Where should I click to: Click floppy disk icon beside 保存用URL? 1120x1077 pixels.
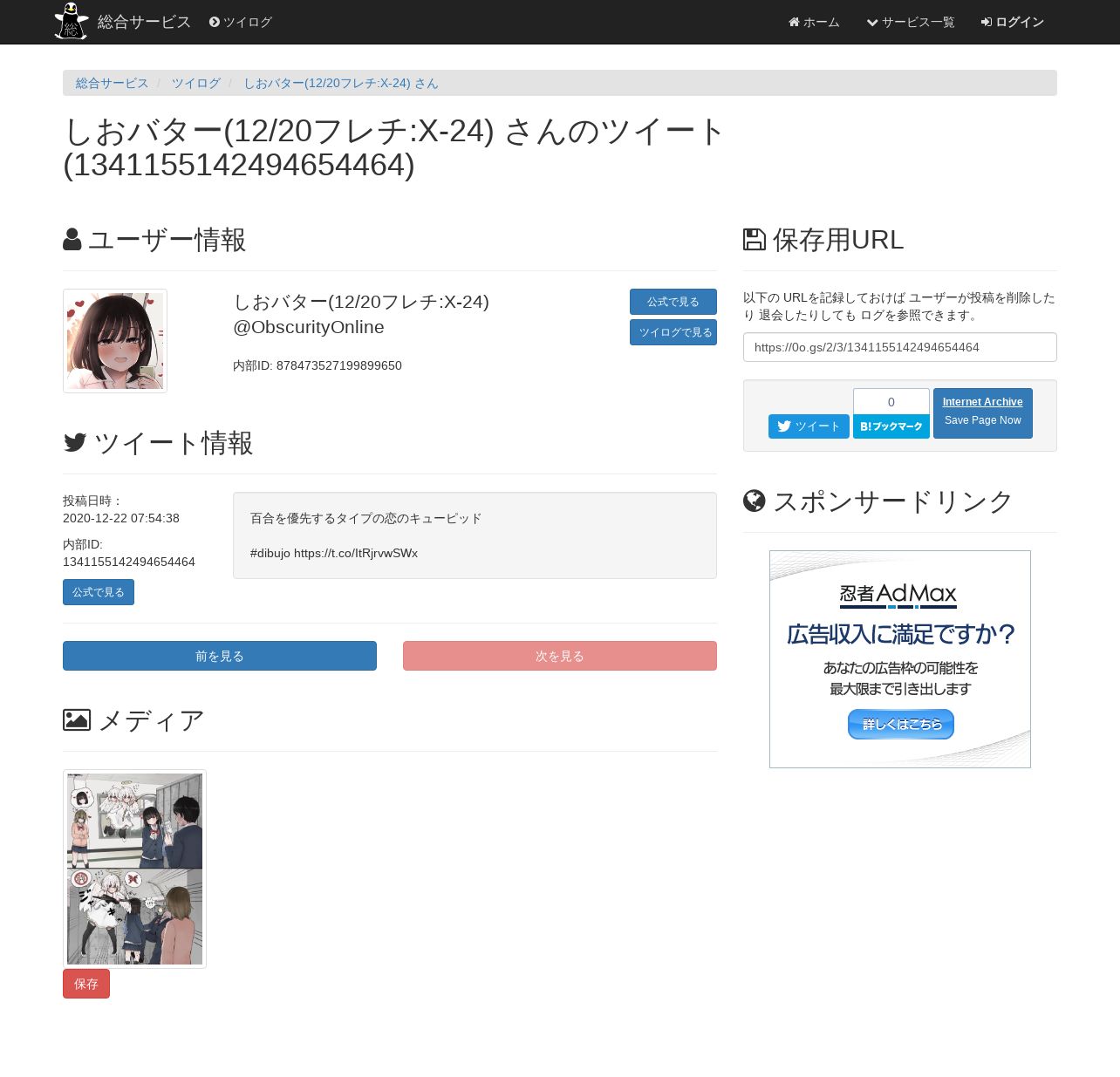755,240
